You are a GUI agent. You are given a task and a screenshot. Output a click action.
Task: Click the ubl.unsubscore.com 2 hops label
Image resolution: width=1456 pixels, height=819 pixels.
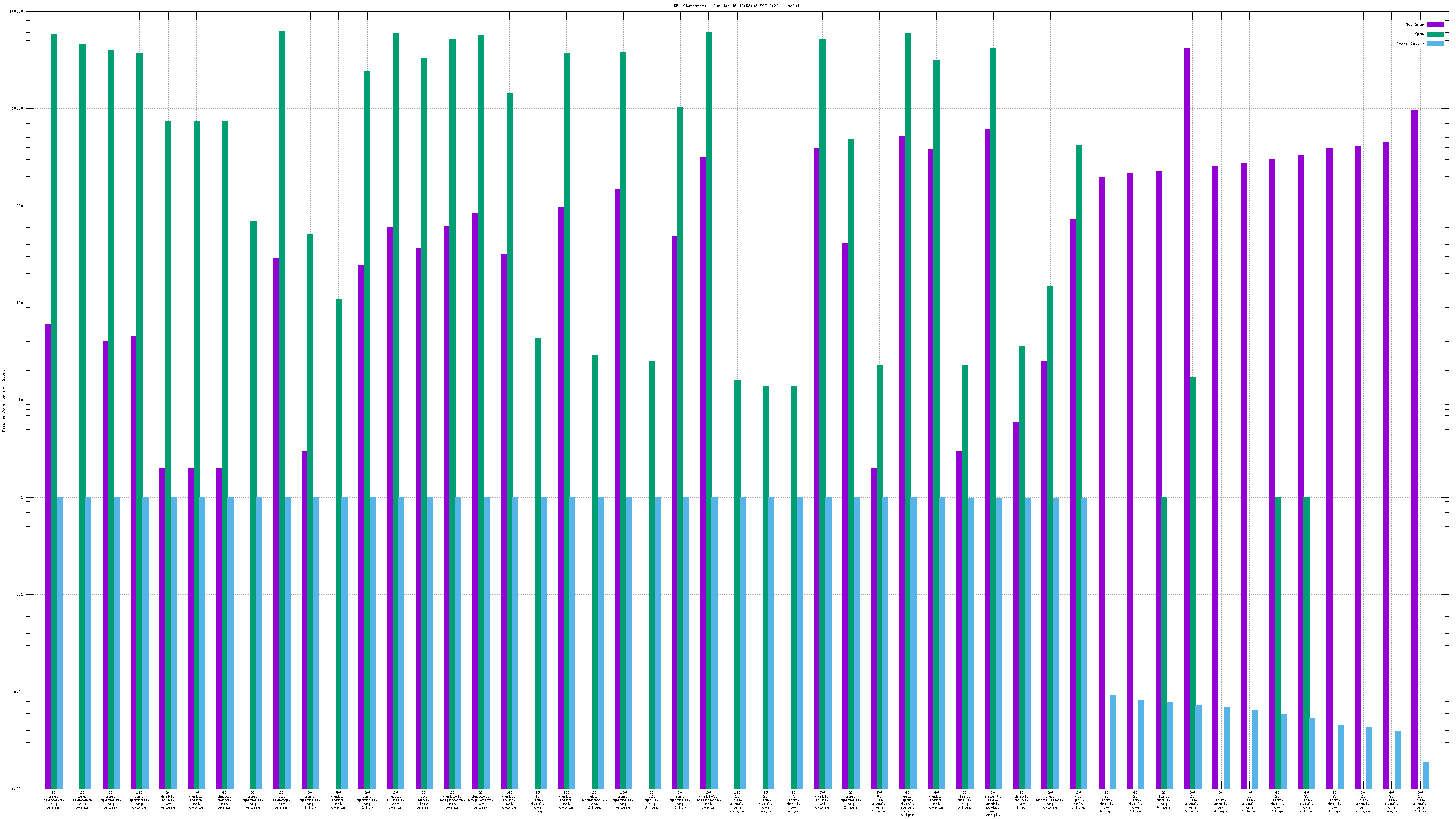[595, 800]
